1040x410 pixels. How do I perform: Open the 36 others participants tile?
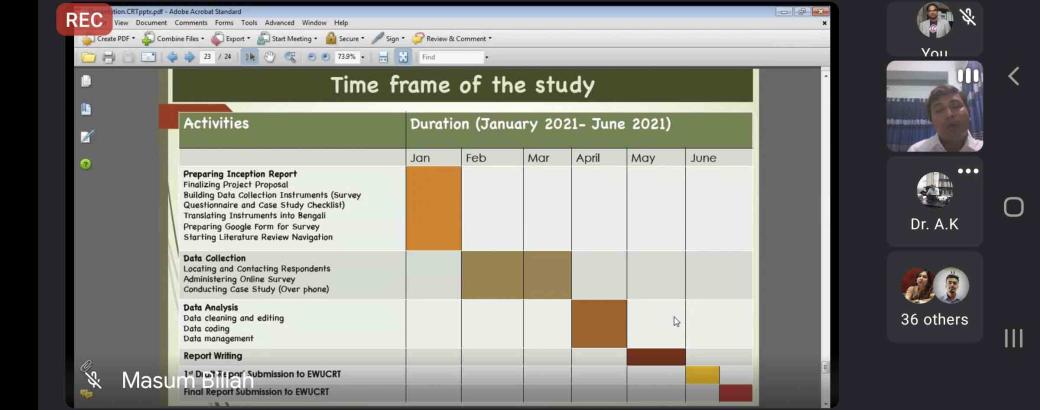pos(934,297)
